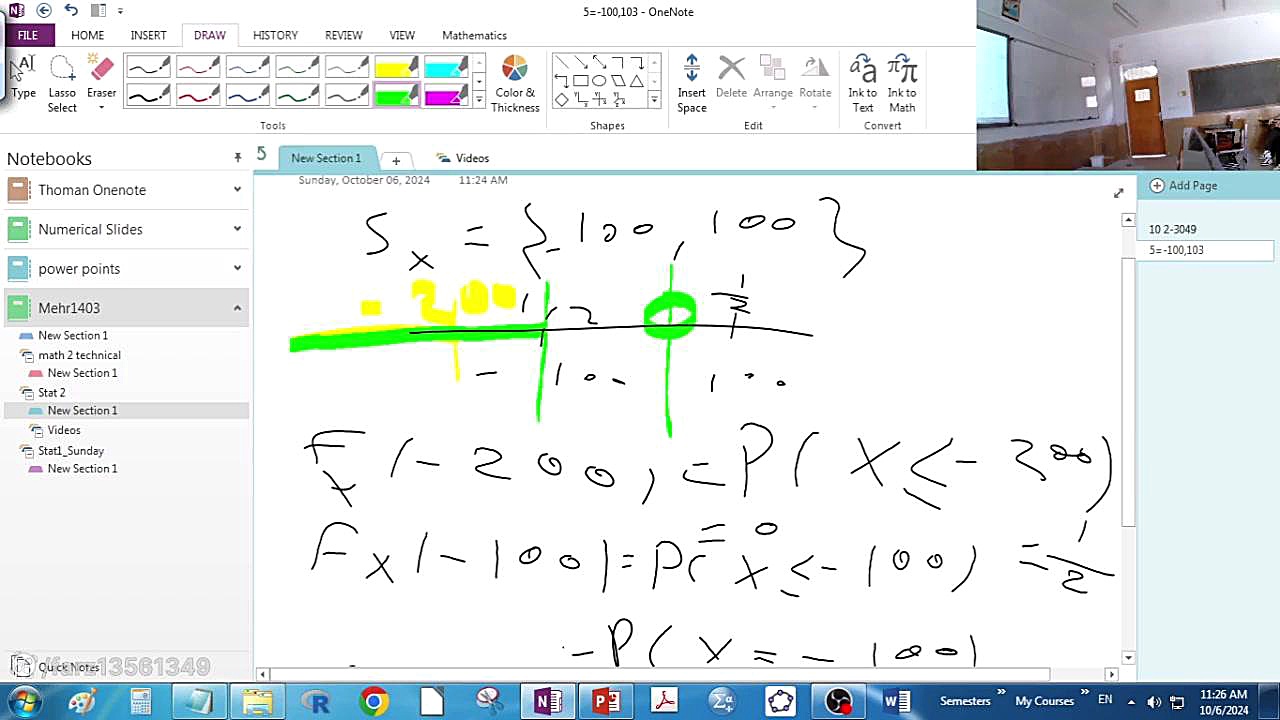The height and width of the screenshot is (720, 1280).
Task: Select the Type tool
Action: click(x=23, y=78)
